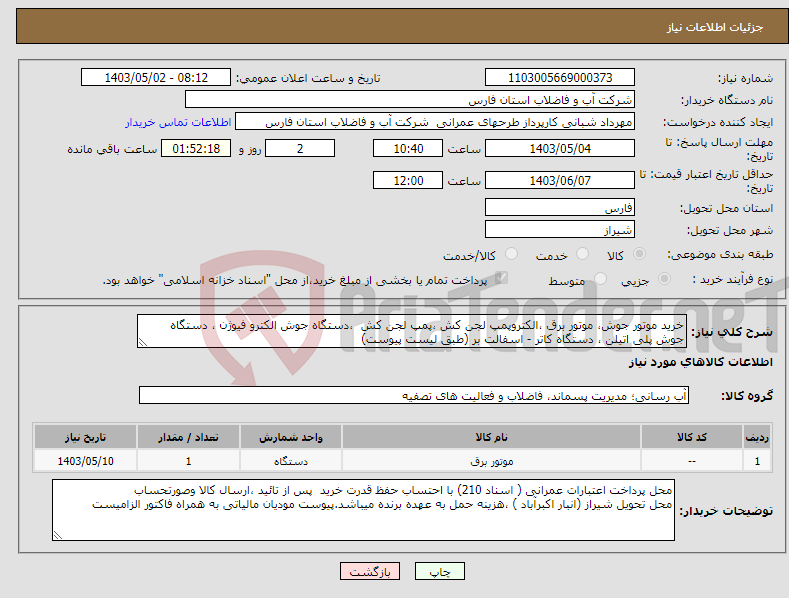The width and height of the screenshot is (789, 598).
Task: Click the announcement date field 1403/05/02 - 08:12
Action: (155, 78)
